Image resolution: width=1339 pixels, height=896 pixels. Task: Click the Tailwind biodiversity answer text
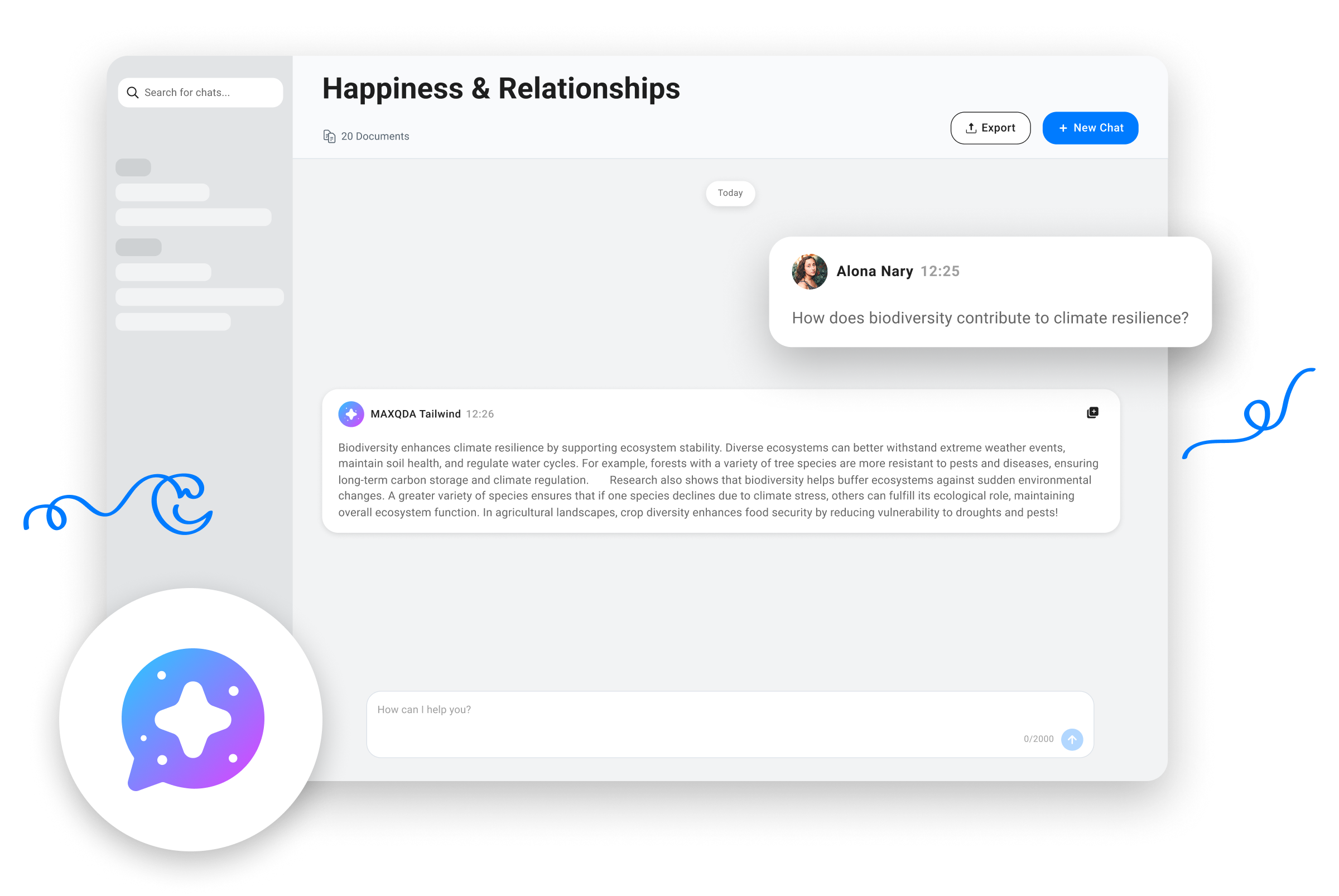tap(717, 479)
